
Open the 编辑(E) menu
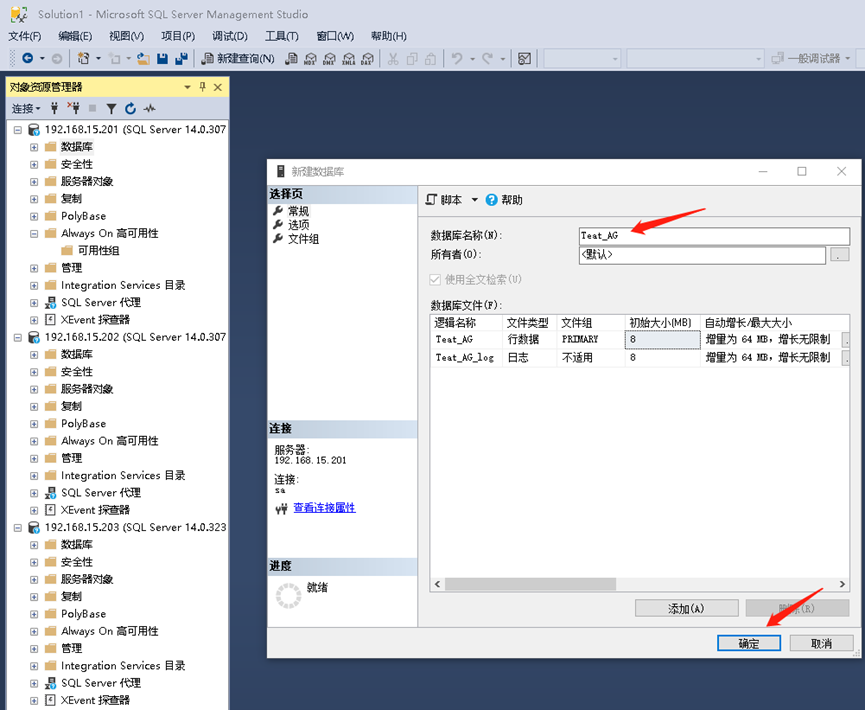[75, 36]
